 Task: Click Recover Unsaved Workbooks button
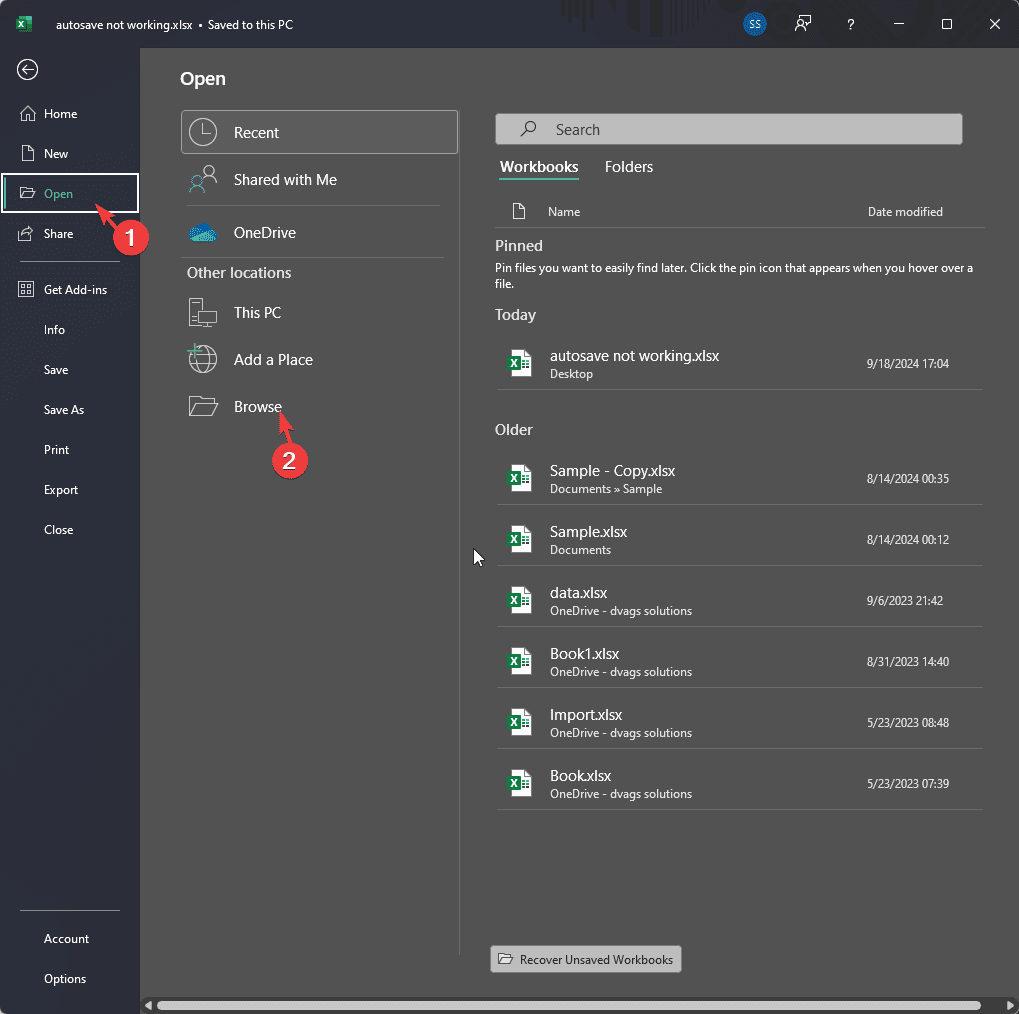pyautogui.click(x=586, y=959)
